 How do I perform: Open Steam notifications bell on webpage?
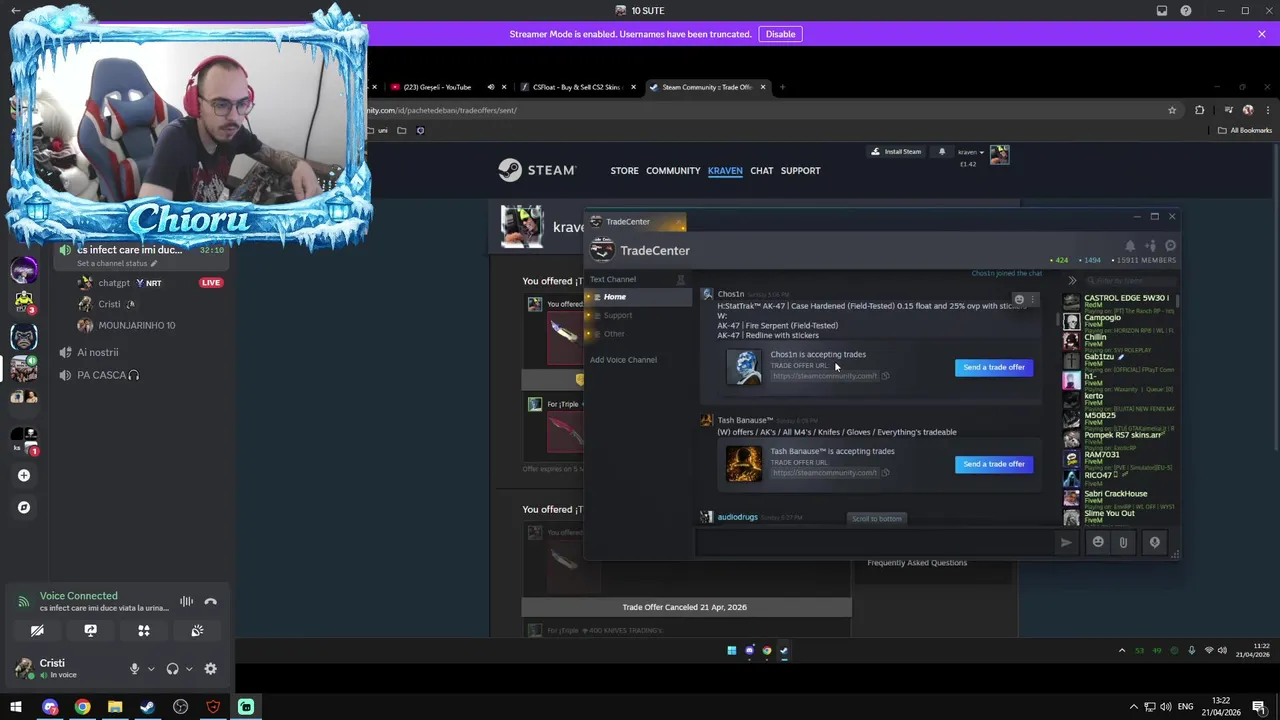941,152
